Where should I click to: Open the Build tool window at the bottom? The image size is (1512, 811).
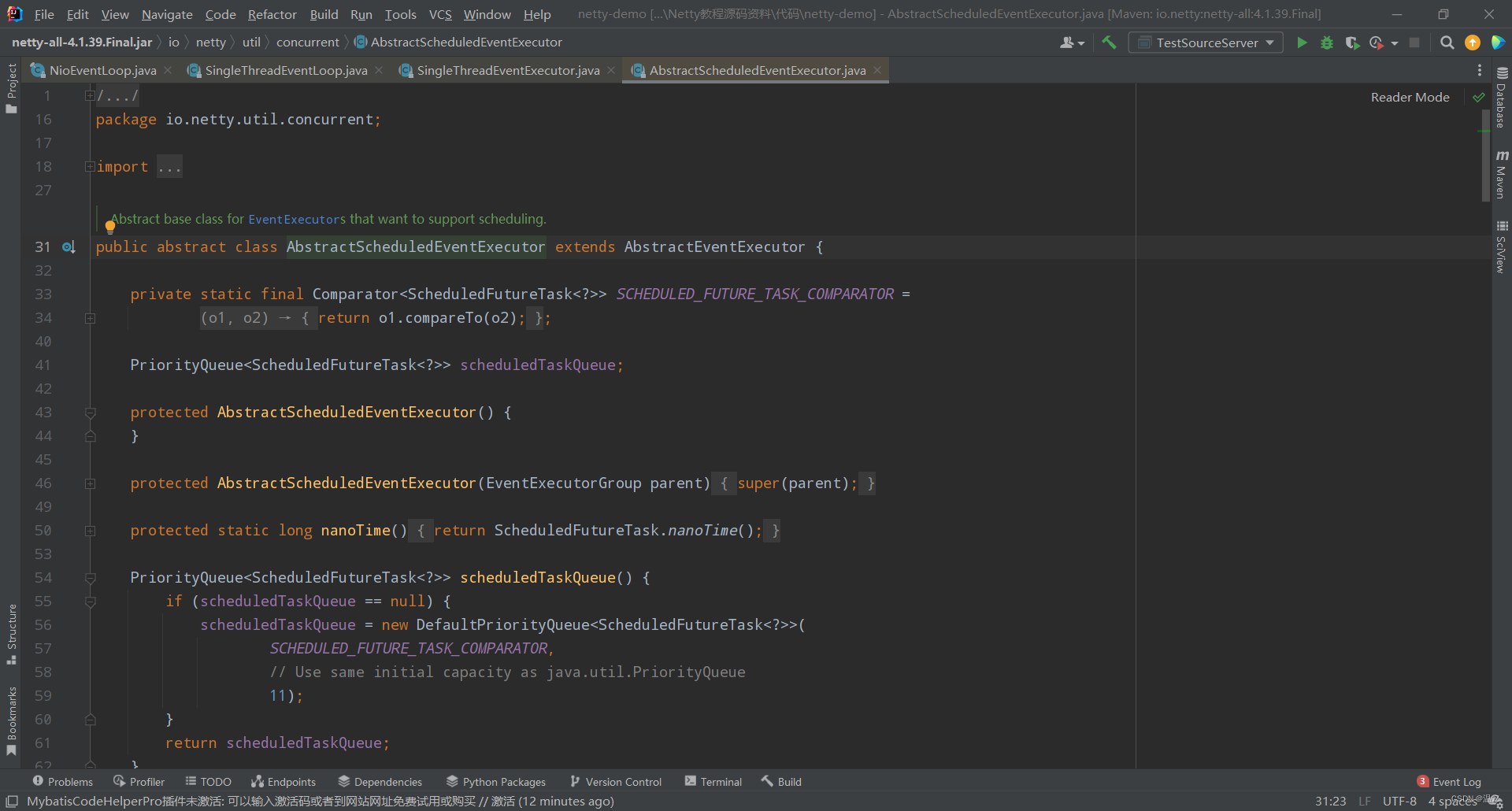tap(781, 782)
